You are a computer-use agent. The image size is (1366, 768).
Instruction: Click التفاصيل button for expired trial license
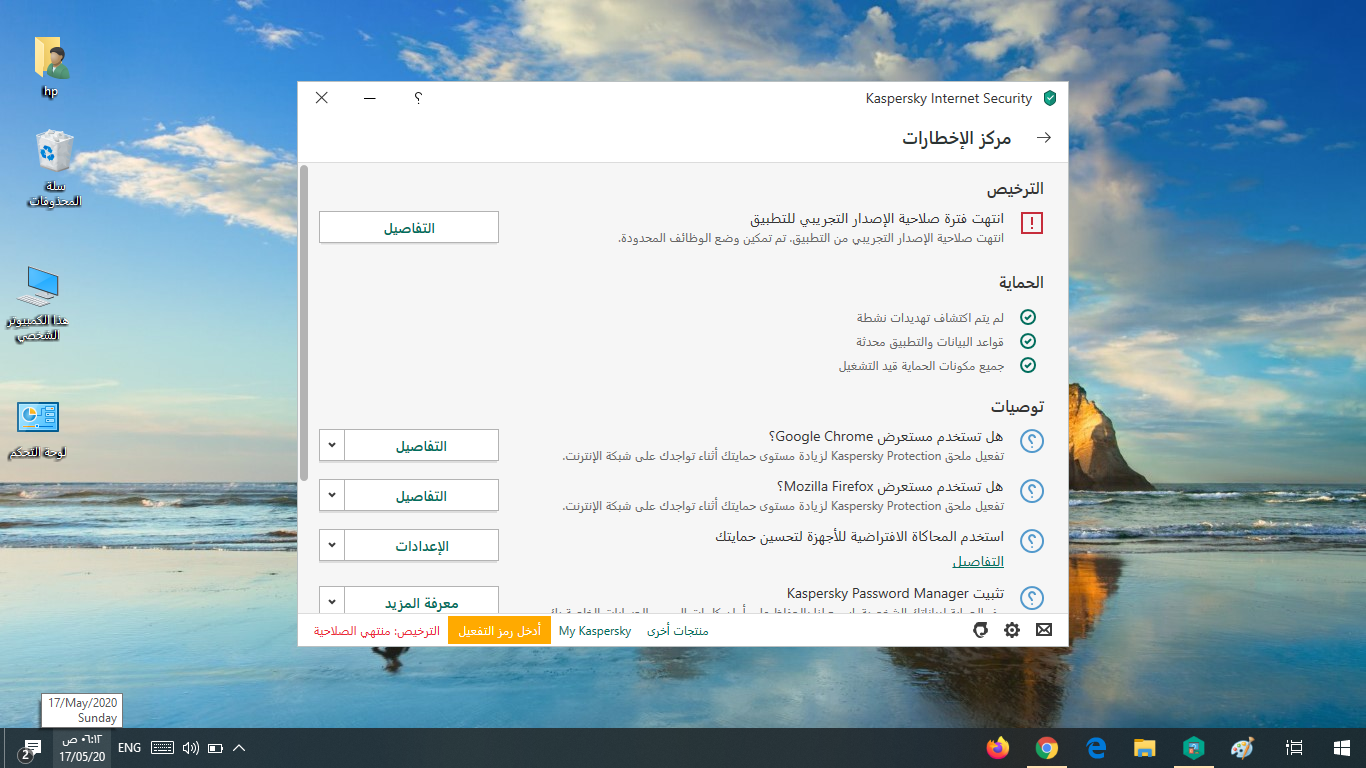(x=409, y=227)
